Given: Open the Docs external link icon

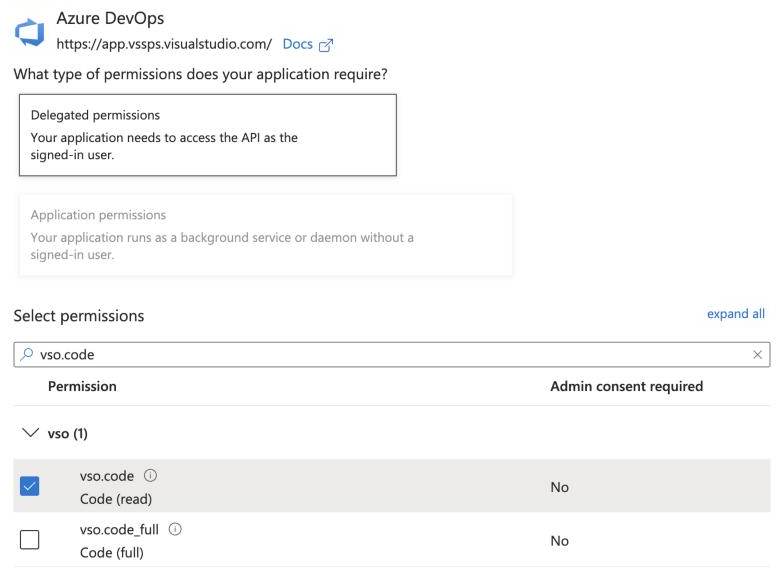Looking at the screenshot, I should (326, 45).
